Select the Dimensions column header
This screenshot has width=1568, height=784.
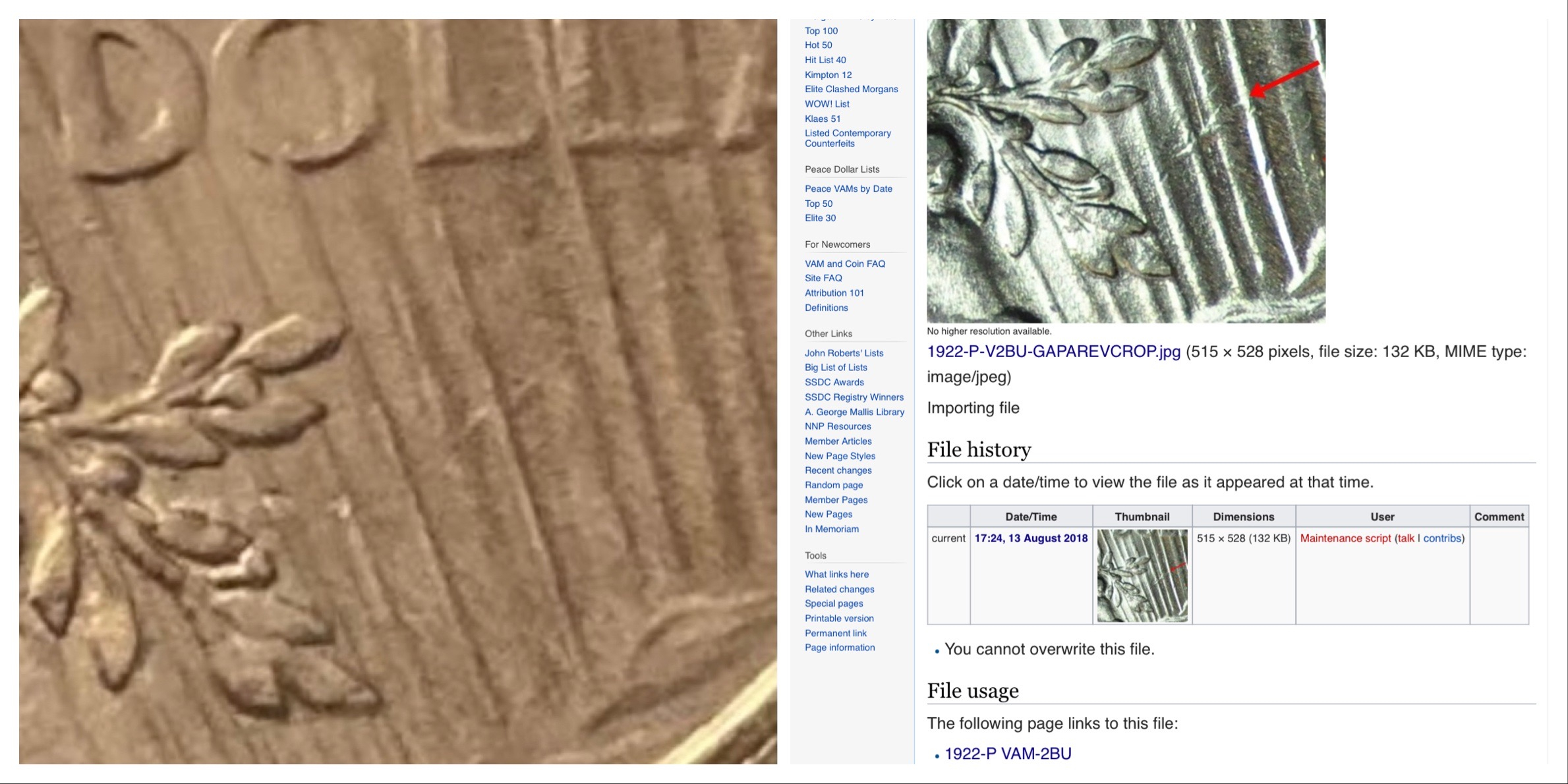click(1244, 517)
